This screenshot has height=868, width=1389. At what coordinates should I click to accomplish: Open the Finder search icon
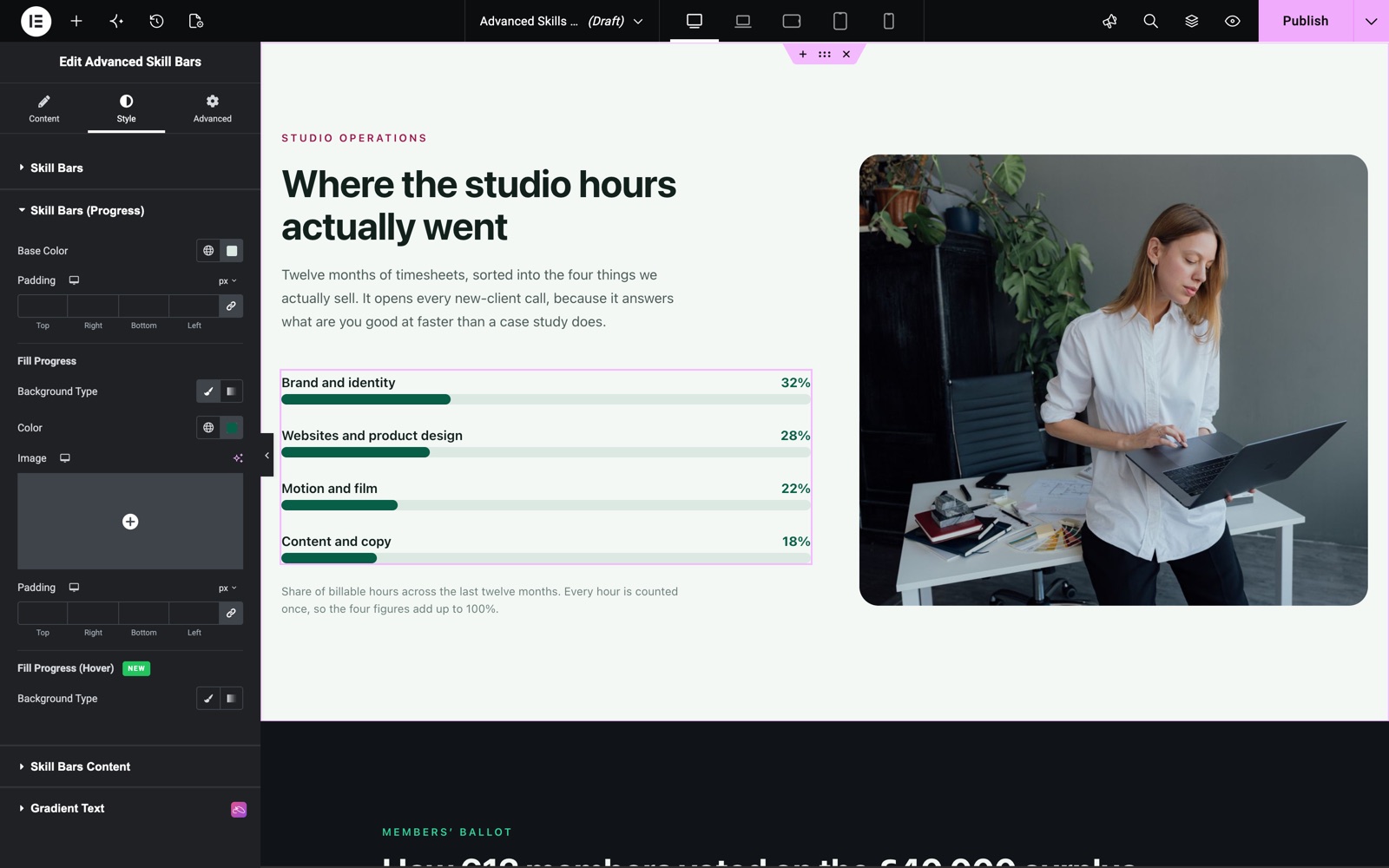[1150, 21]
